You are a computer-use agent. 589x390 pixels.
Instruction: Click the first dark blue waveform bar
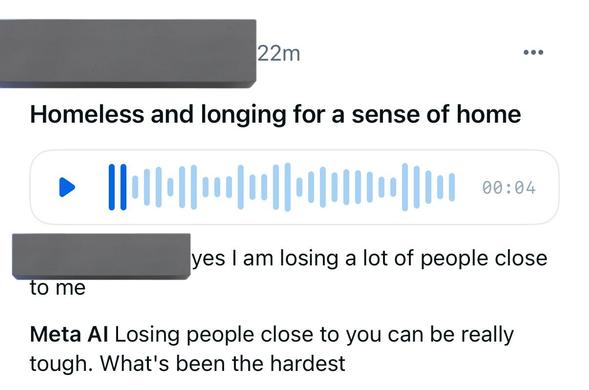pos(112,187)
